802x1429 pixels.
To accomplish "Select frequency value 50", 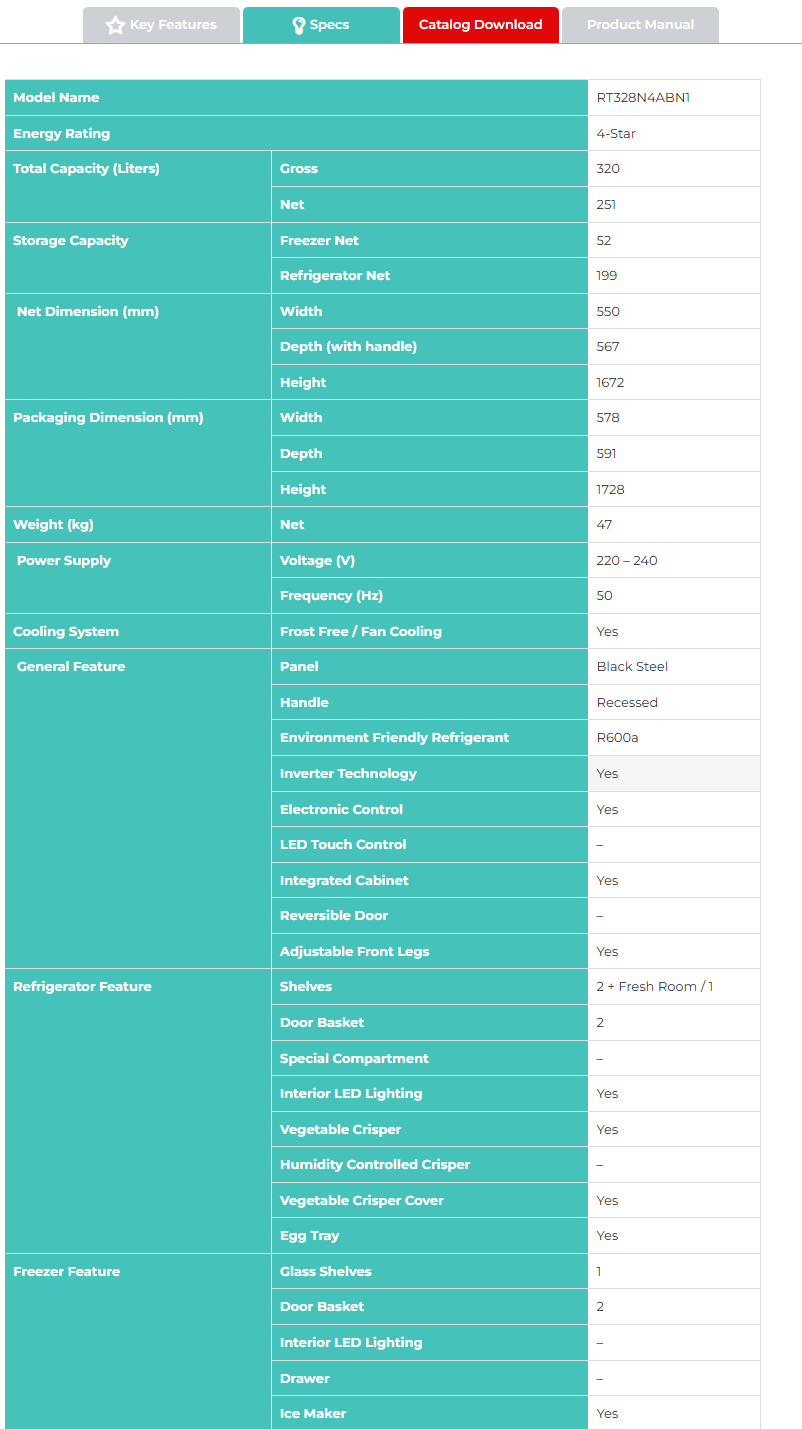I will pyautogui.click(x=604, y=596).
